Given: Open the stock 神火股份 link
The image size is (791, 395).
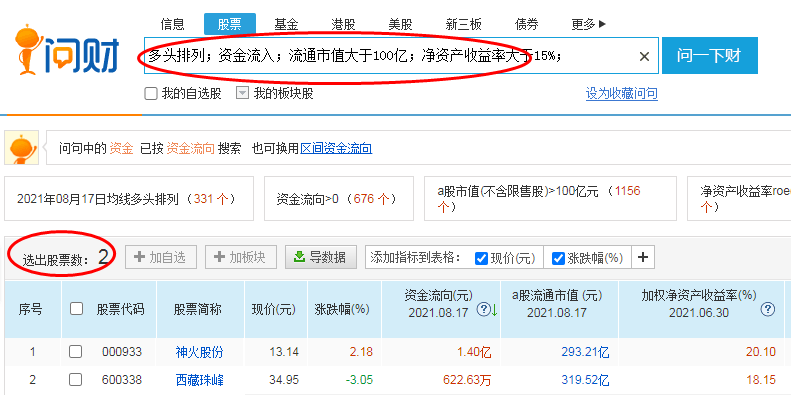Looking at the screenshot, I should [199, 352].
